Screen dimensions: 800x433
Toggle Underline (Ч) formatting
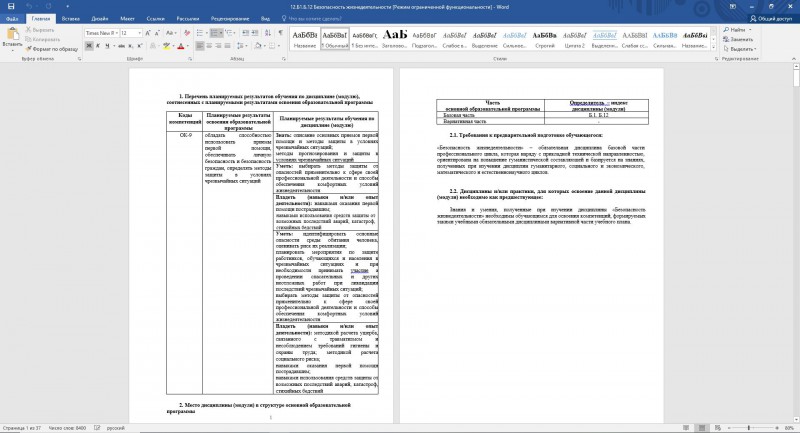point(107,46)
